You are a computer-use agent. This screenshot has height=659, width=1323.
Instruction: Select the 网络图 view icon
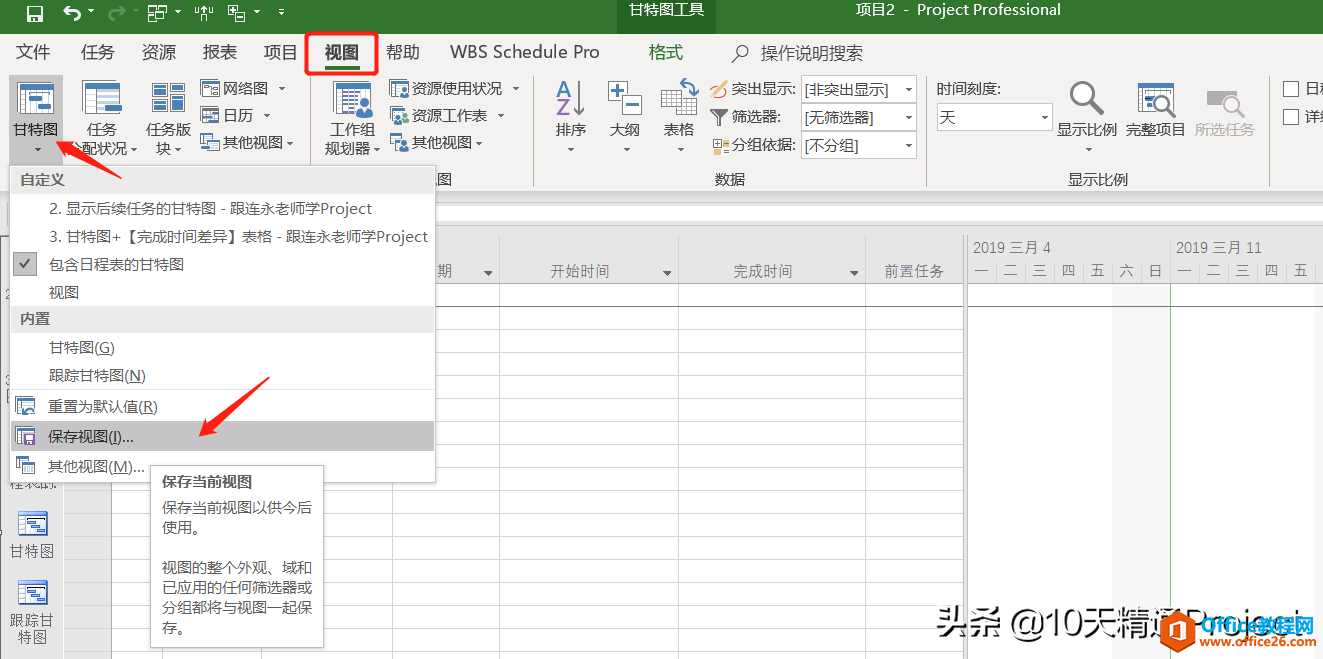pyautogui.click(x=211, y=88)
